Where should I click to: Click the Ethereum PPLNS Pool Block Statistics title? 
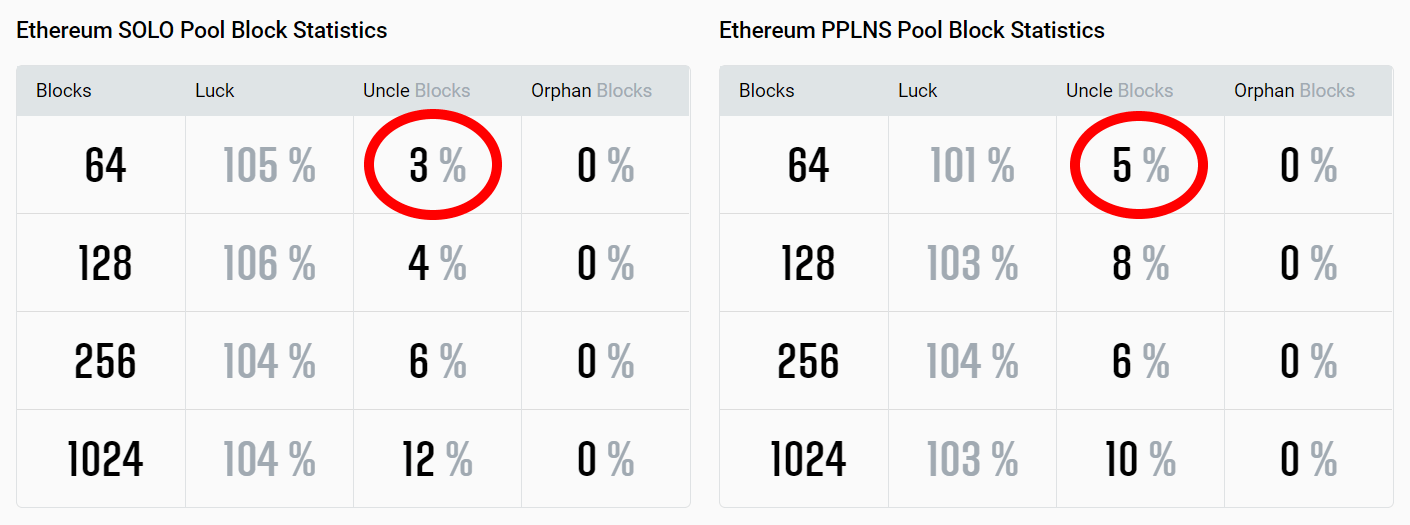[911, 30]
